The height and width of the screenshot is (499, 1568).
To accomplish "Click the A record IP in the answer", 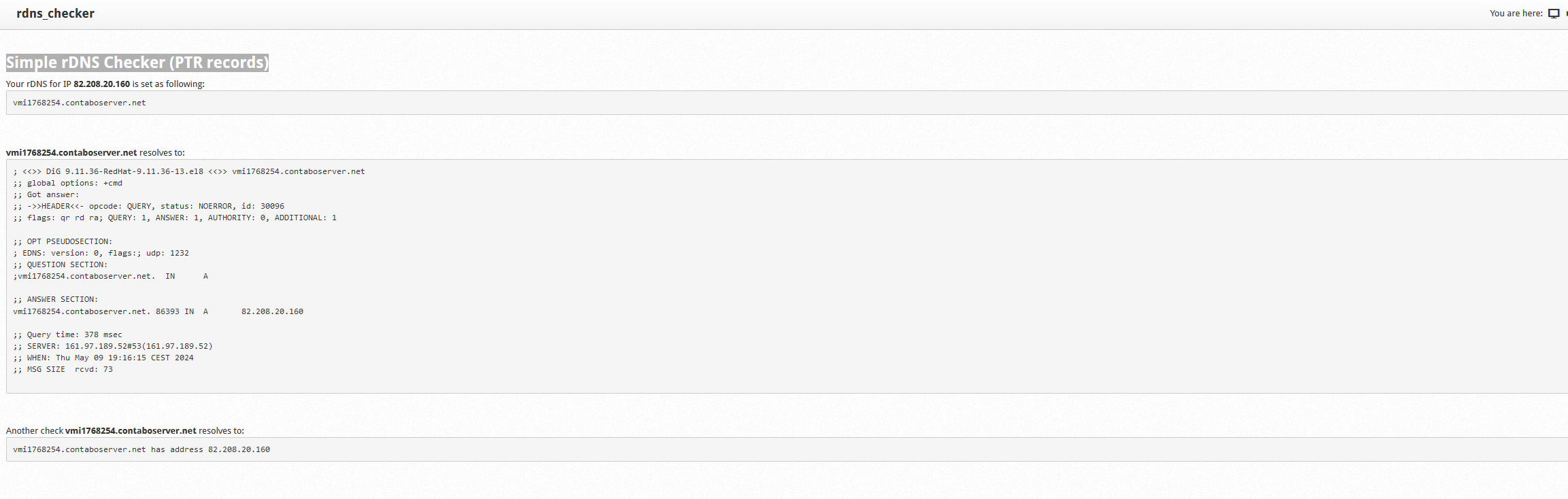I will (x=272, y=312).
